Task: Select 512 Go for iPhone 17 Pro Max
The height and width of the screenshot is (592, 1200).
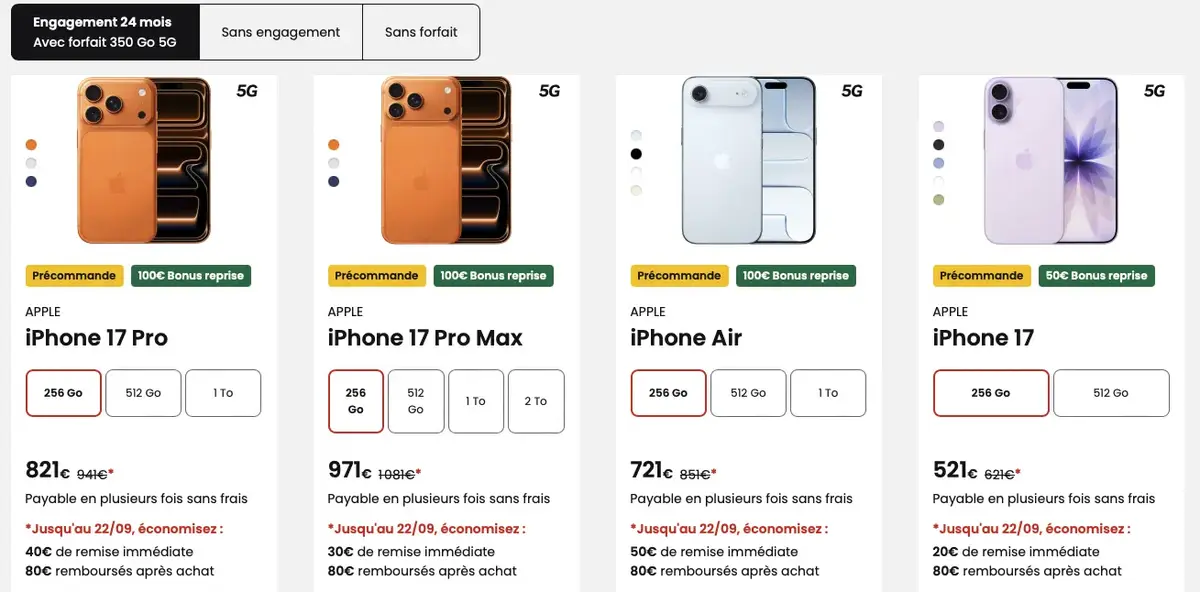Action: tap(416, 401)
